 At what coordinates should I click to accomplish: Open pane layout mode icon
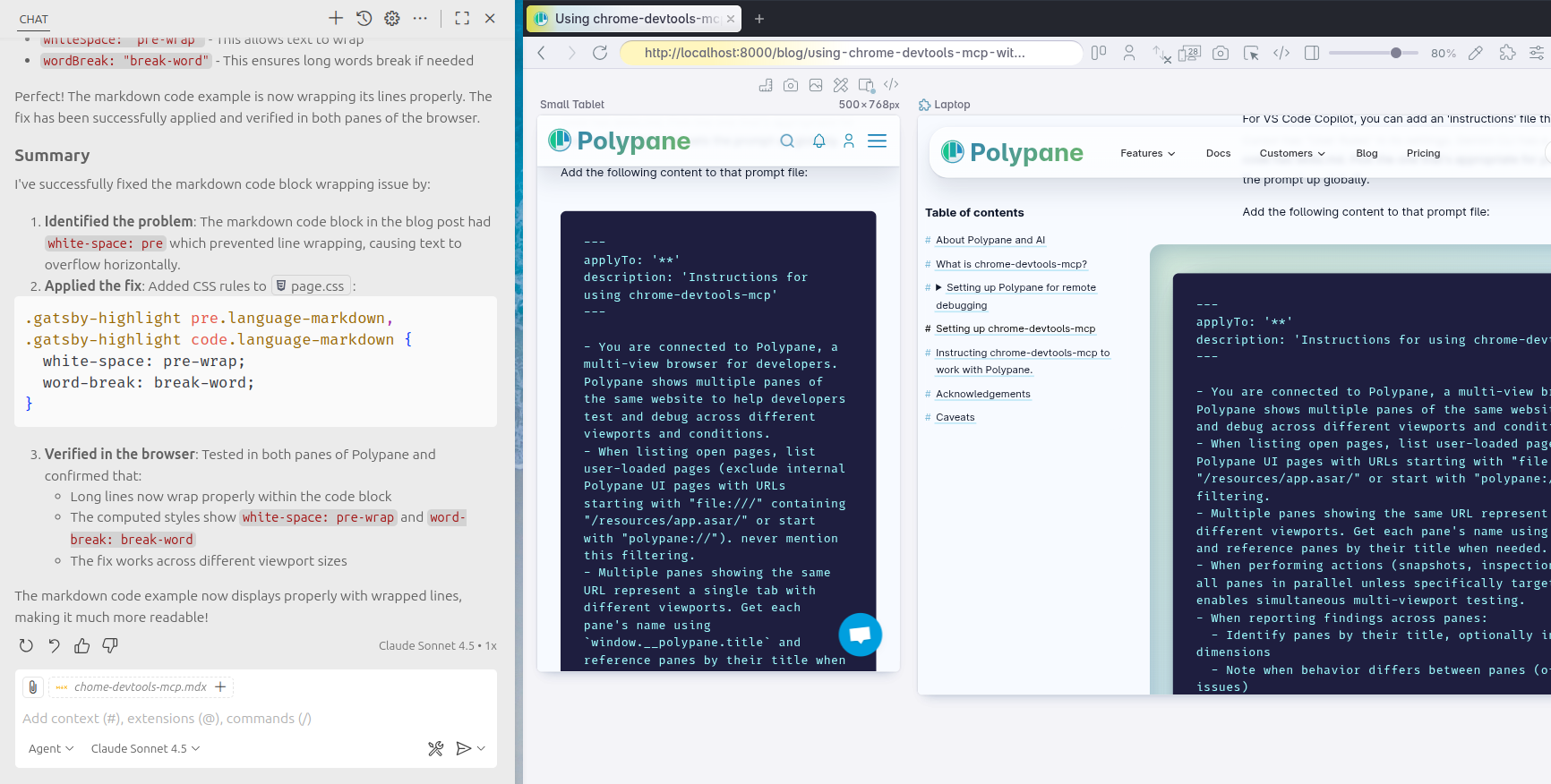pos(1099,53)
